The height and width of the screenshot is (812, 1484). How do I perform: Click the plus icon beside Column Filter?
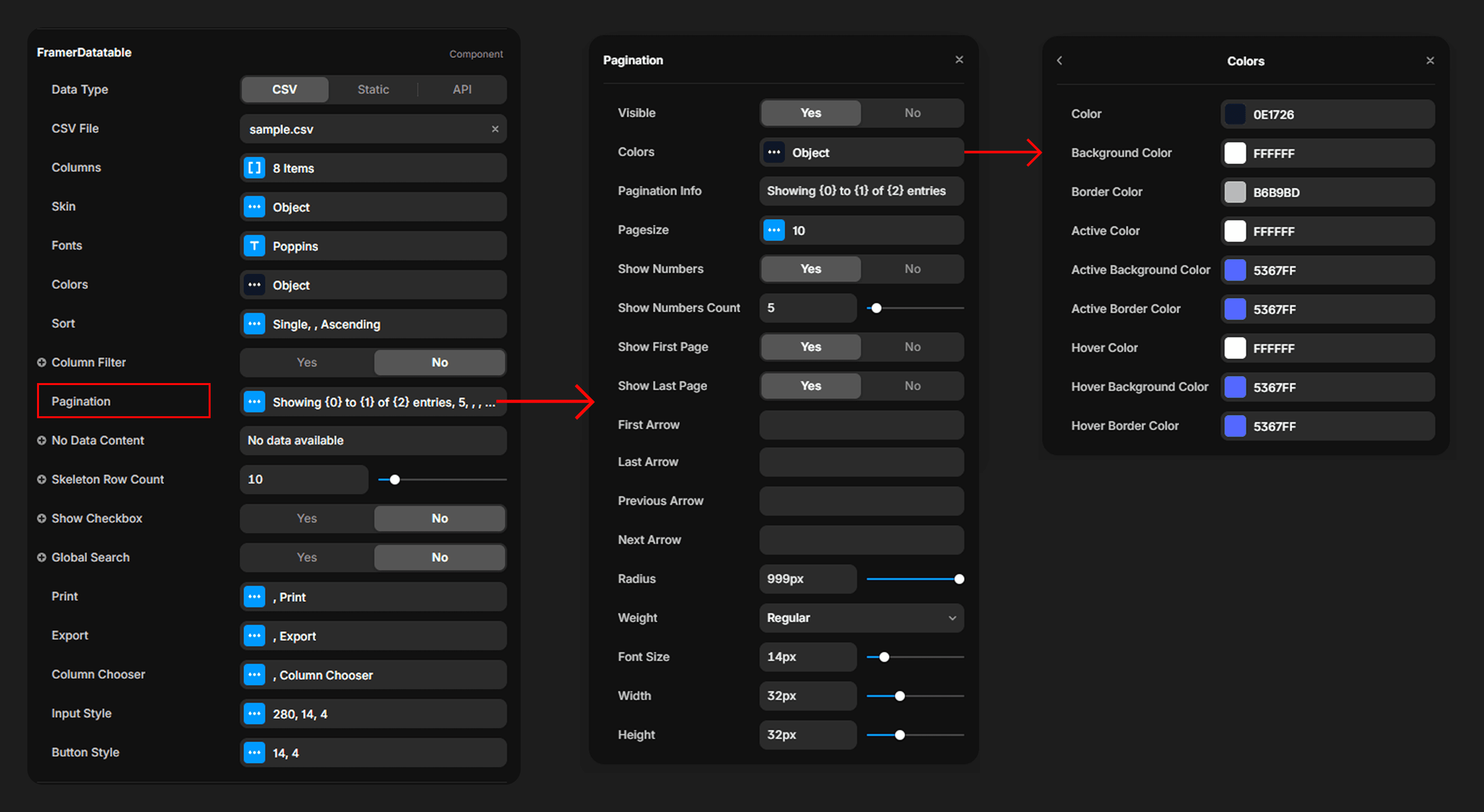[x=41, y=362]
